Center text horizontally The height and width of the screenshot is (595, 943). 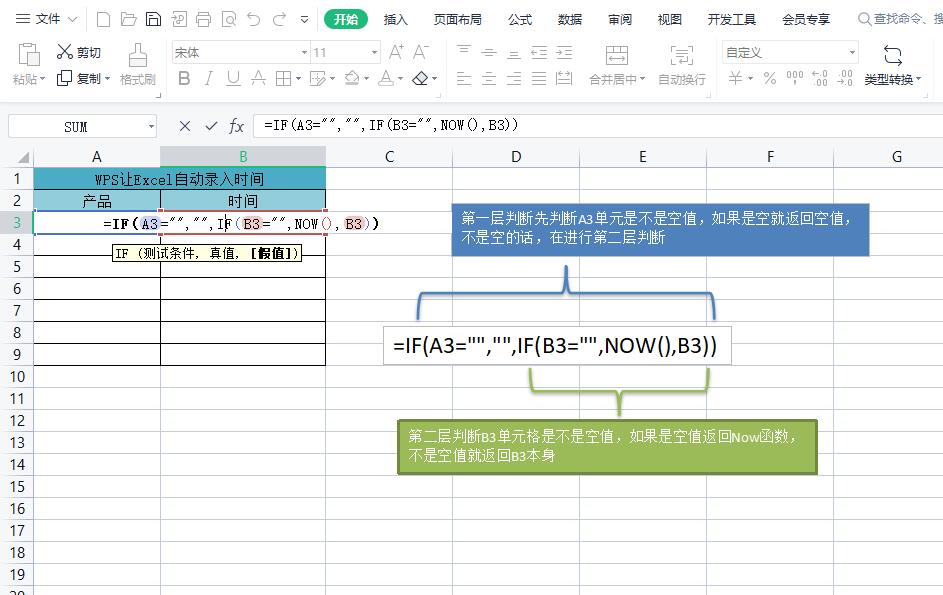(488, 78)
